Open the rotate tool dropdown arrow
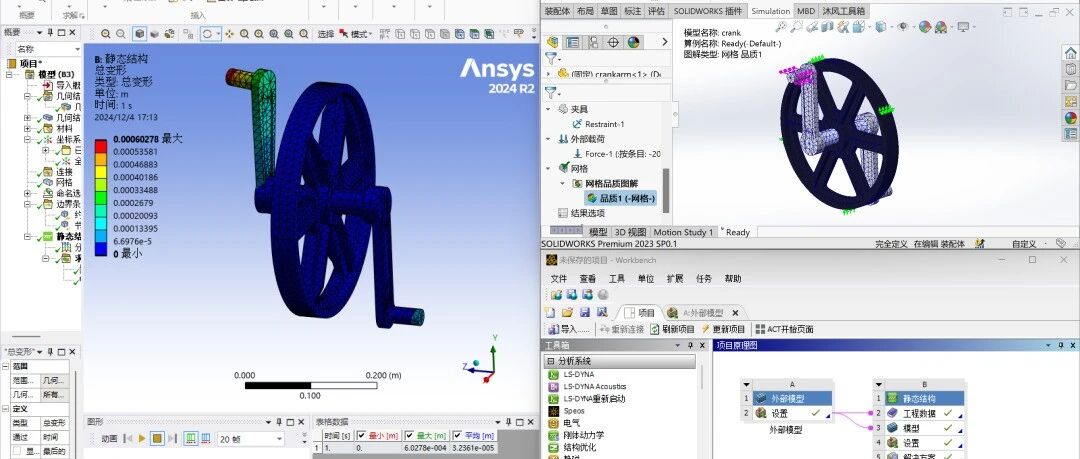This screenshot has height=459, width=1080. tap(218, 34)
